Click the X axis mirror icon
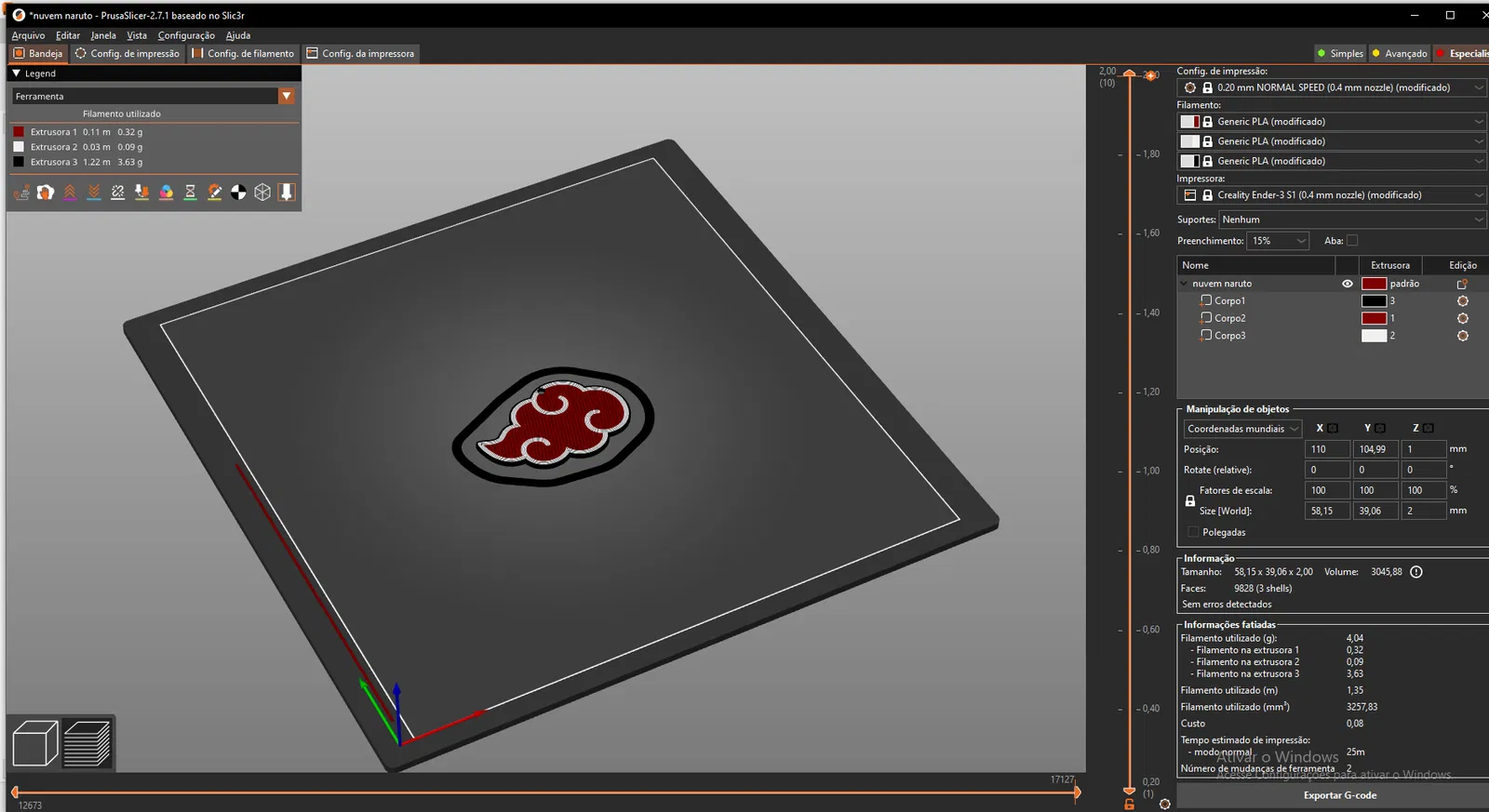 coord(1333,428)
